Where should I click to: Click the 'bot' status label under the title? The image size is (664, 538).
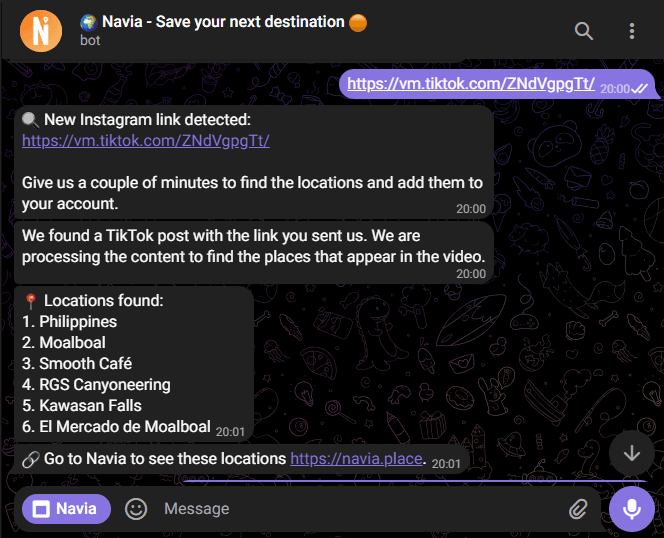tap(91, 41)
